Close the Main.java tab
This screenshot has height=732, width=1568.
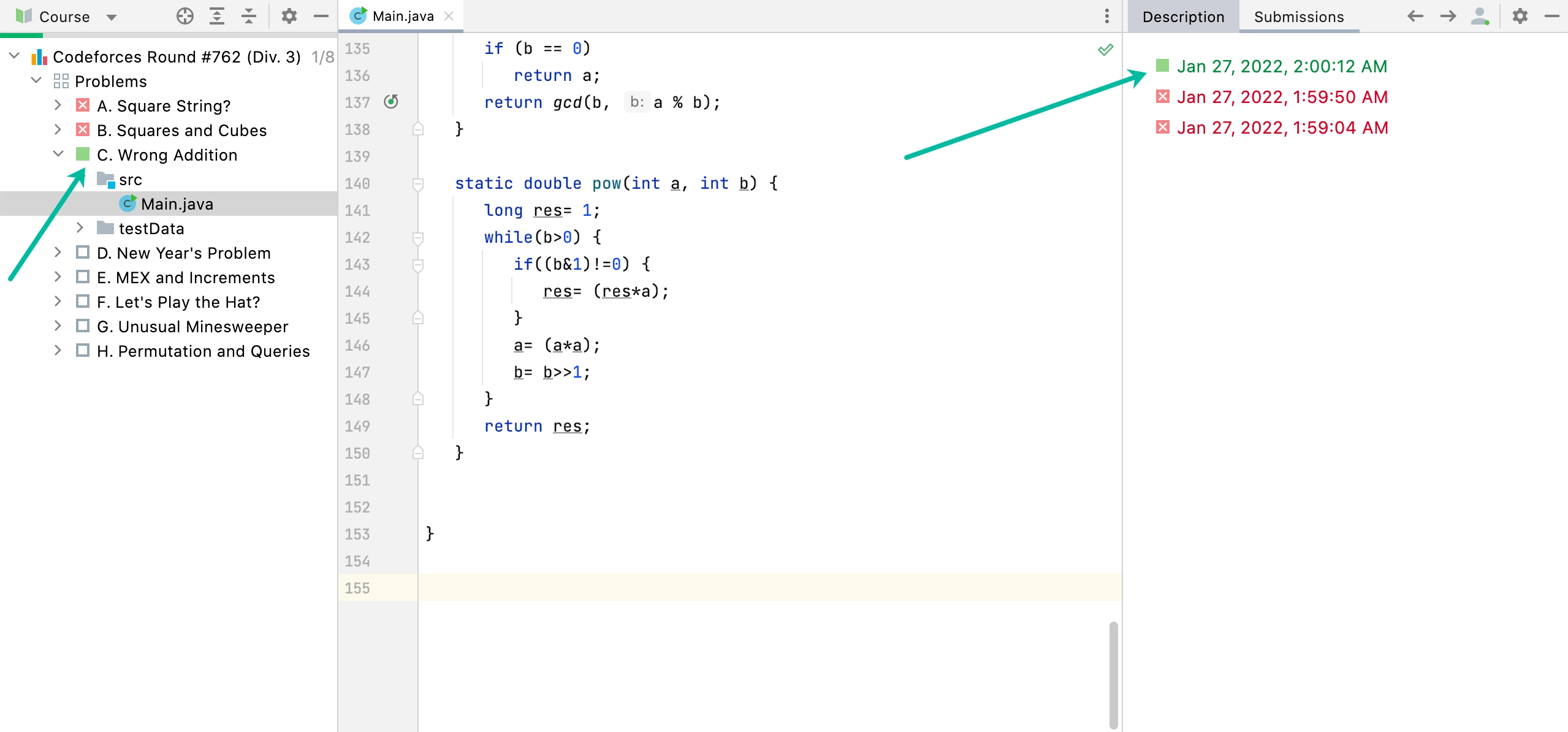(449, 16)
